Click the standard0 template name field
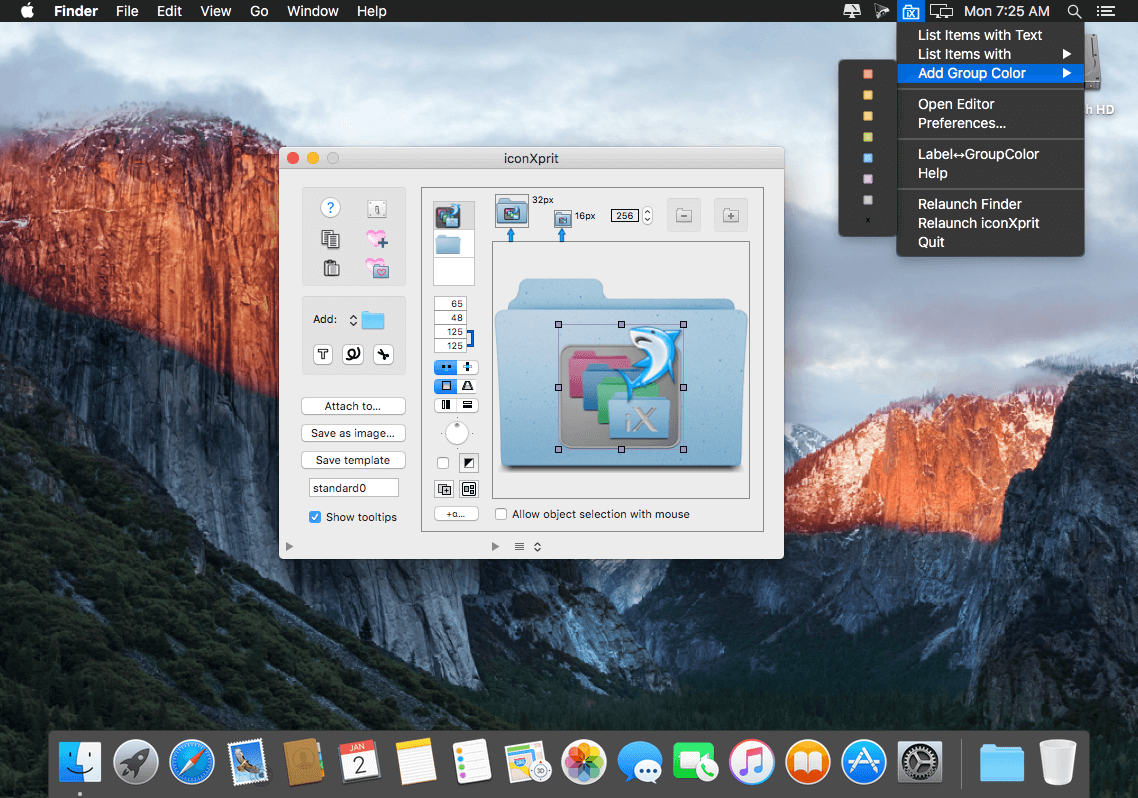 [353, 488]
